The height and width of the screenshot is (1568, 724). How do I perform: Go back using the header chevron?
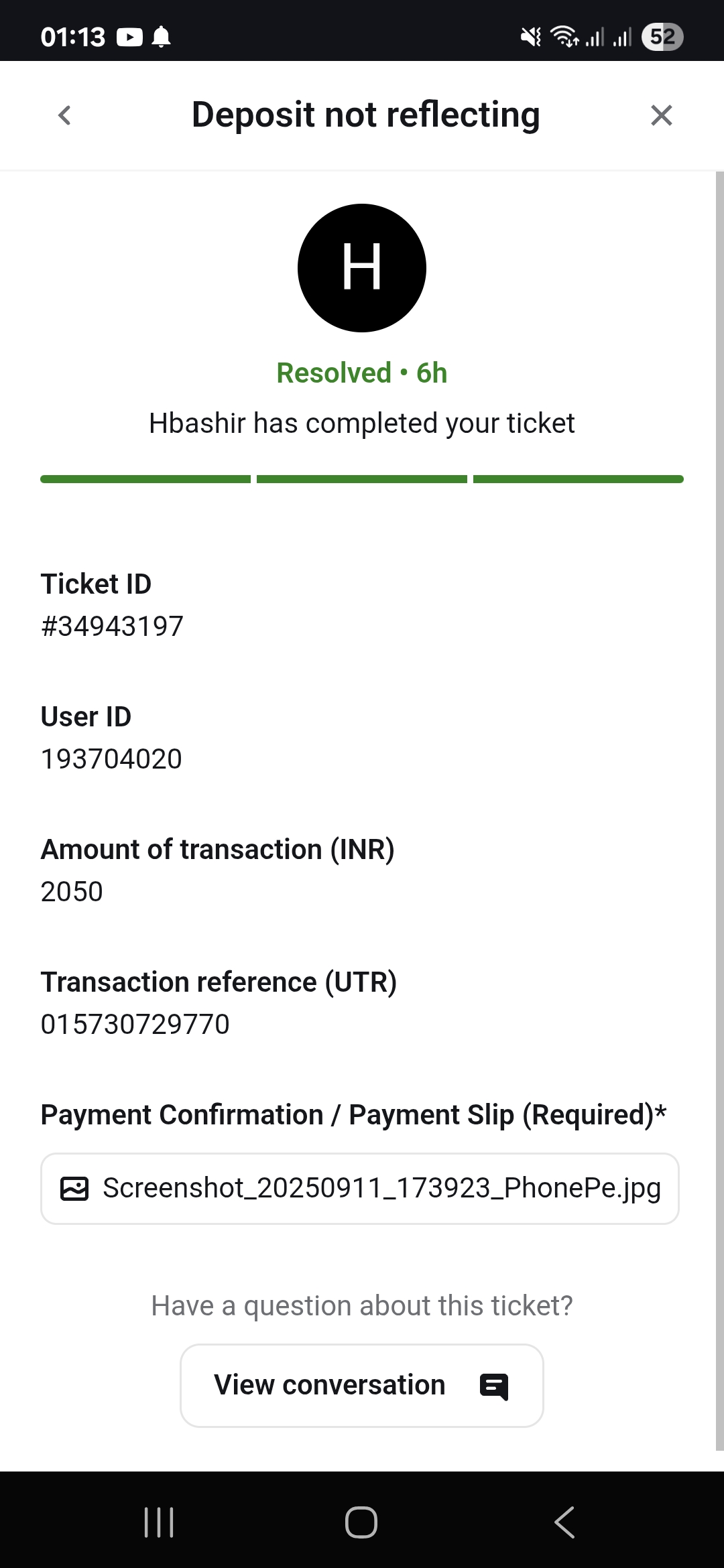(x=64, y=115)
